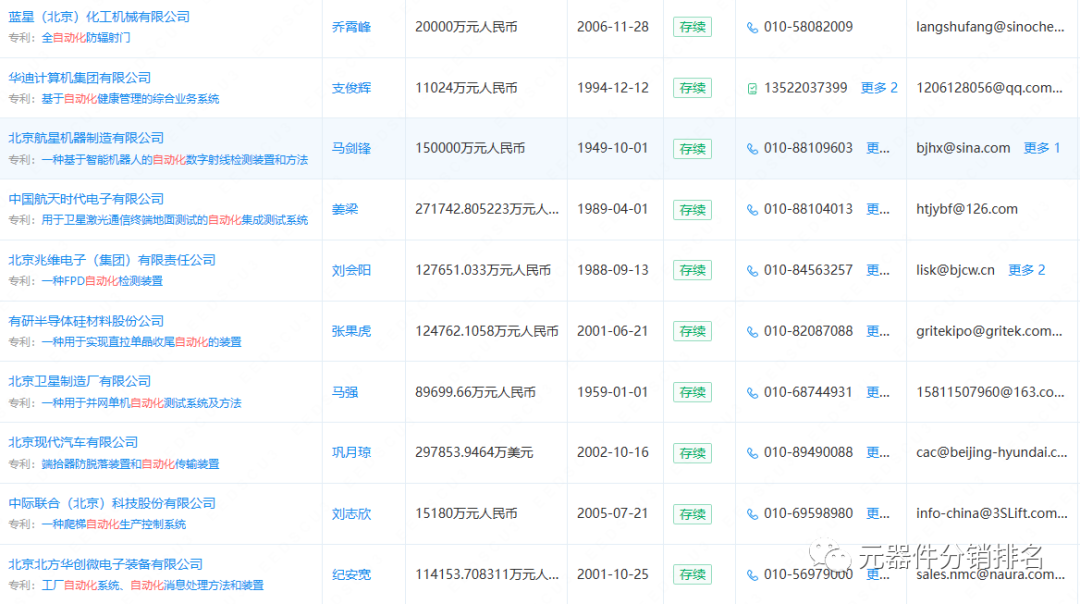Screen dimensions: 1080x604
Task: Open patent 基于自动化健康管理的综合业务系统
Action: (x=130, y=98)
